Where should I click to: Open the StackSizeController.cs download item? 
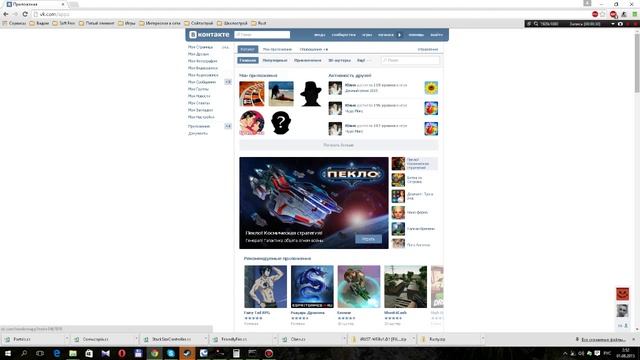[171, 339]
